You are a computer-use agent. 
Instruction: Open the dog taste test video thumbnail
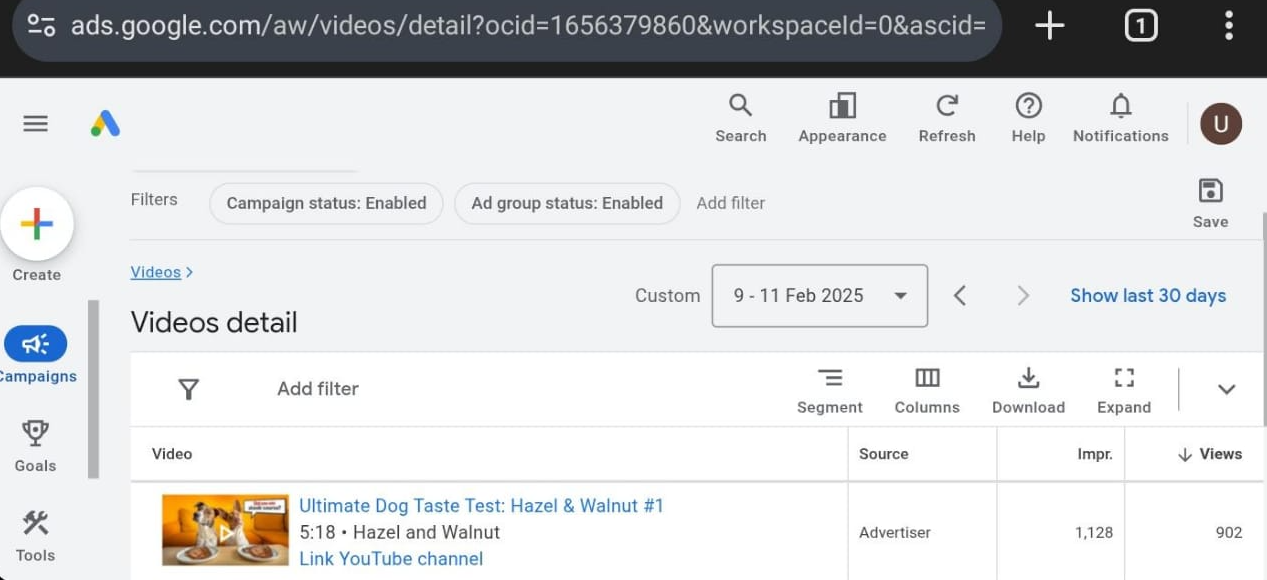click(225, 531)
